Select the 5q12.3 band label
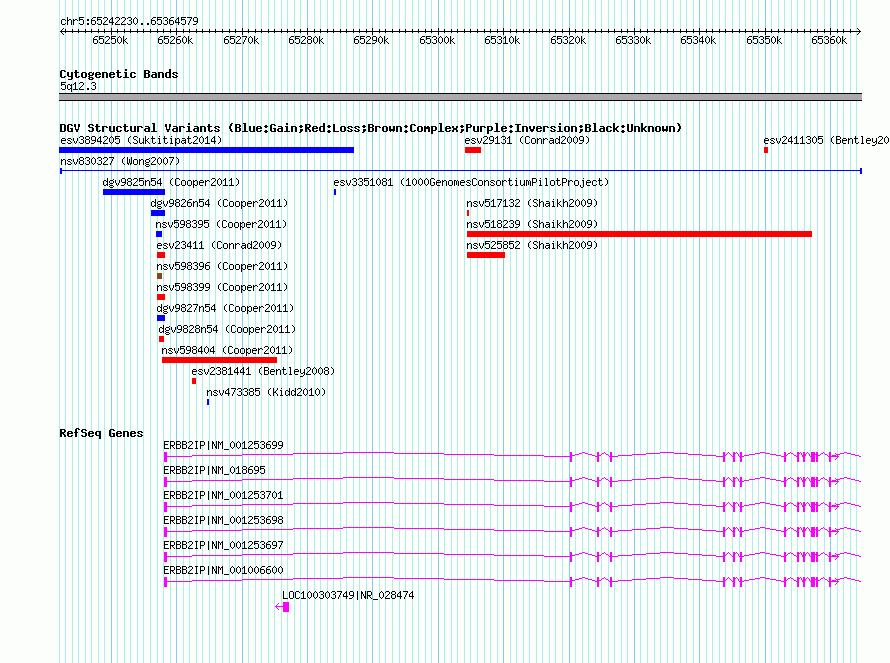The image size is (890, 663). 78,86
